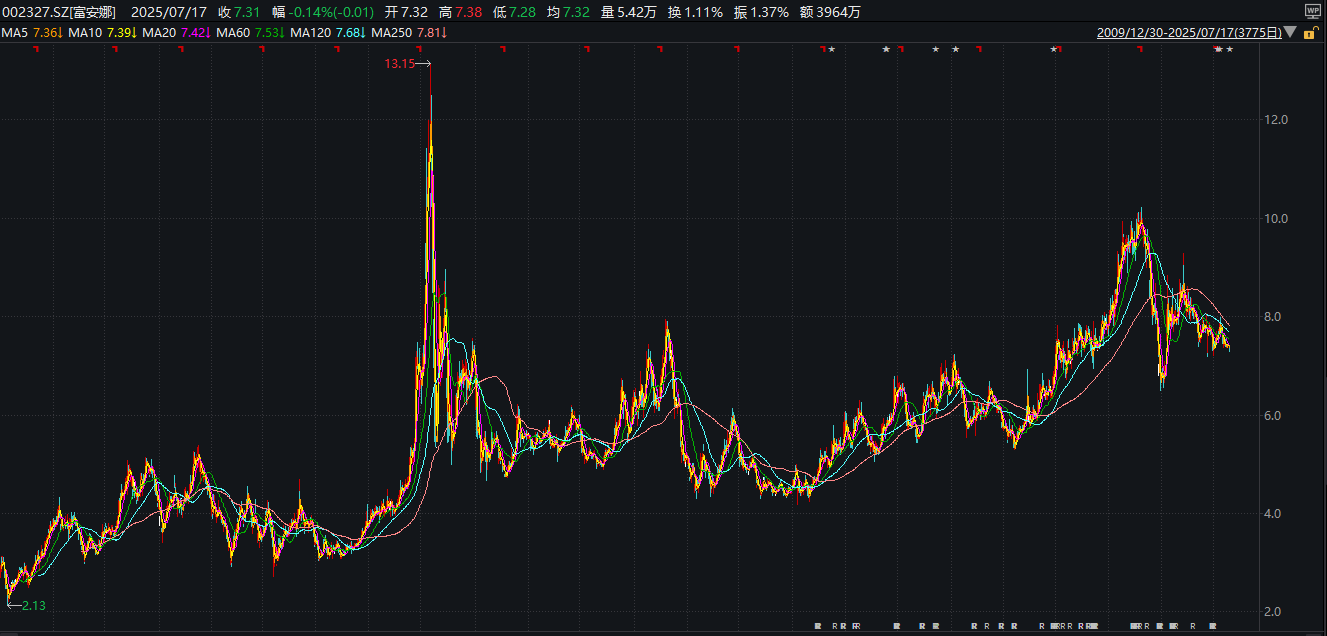The image size is (1327, 636).
Task: Click the turnover rate 换 1.11%
Action: point(694,12)
